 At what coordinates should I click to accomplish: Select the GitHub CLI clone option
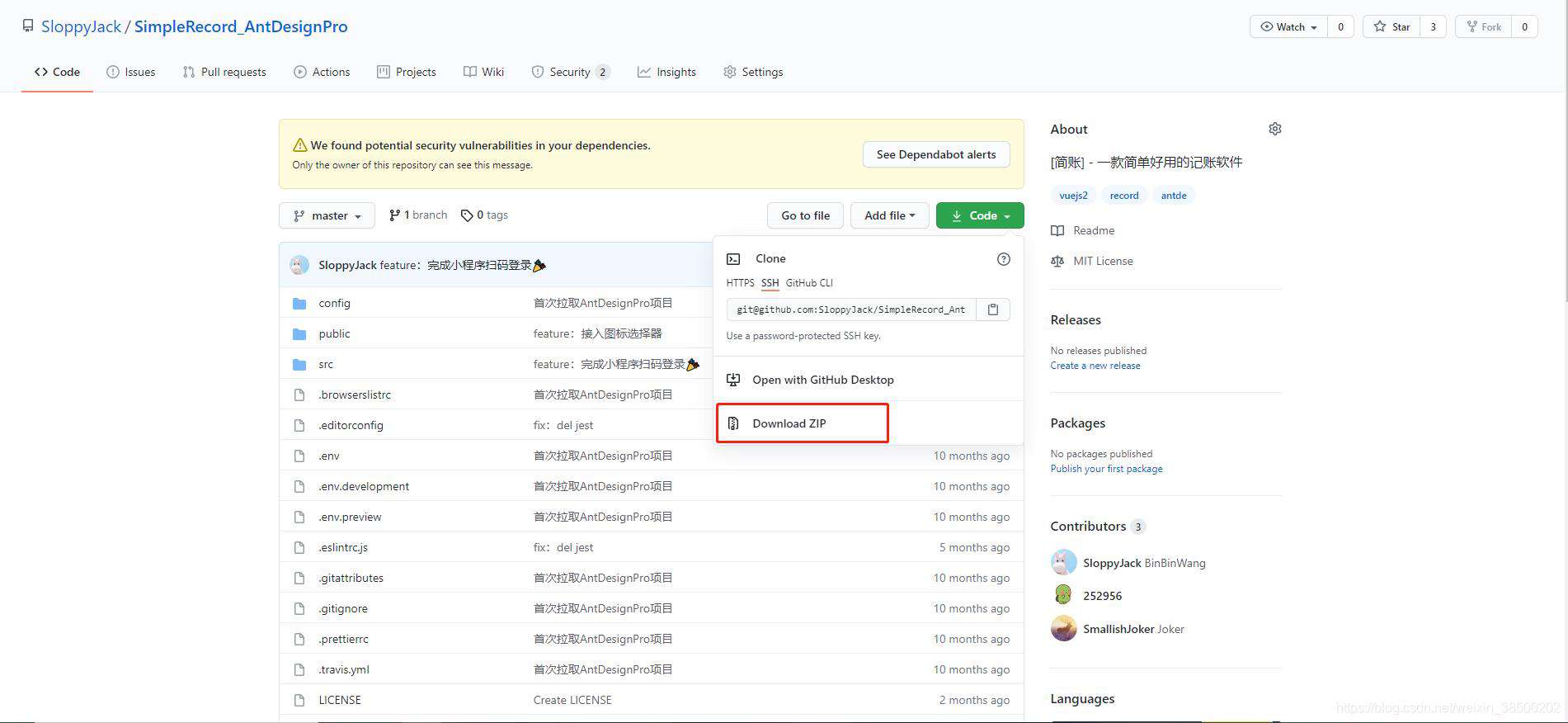(809, 282)
